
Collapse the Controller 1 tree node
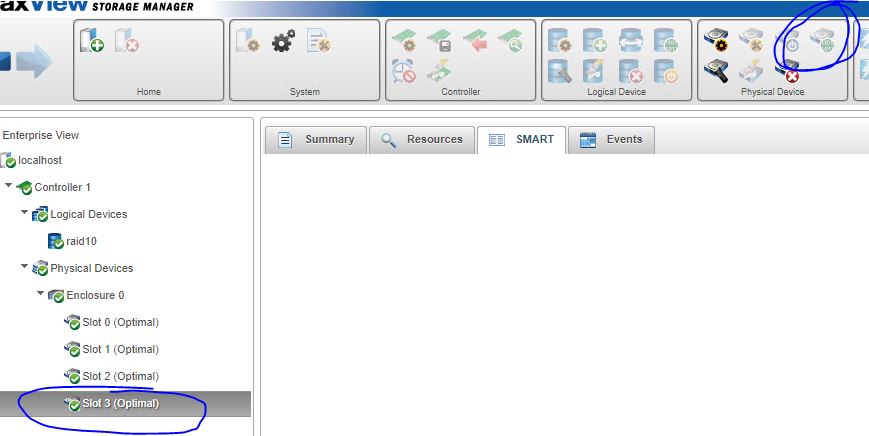(x=9, y=187)
